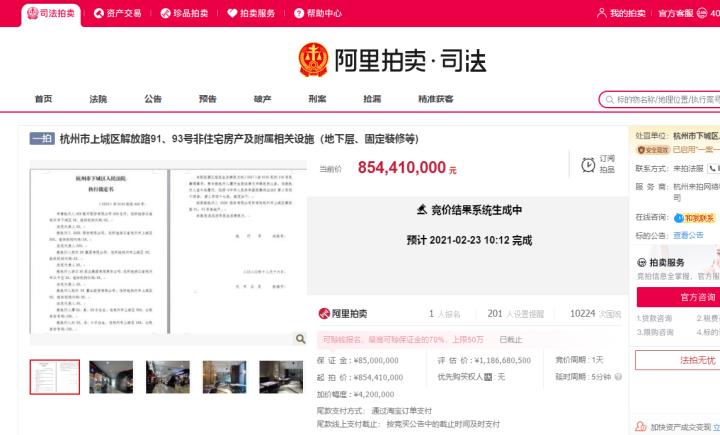The height and width of the screenshot is (435, 720).
Task: Click the heart icon beside 拍卖服务
Action: pos(232,13)
